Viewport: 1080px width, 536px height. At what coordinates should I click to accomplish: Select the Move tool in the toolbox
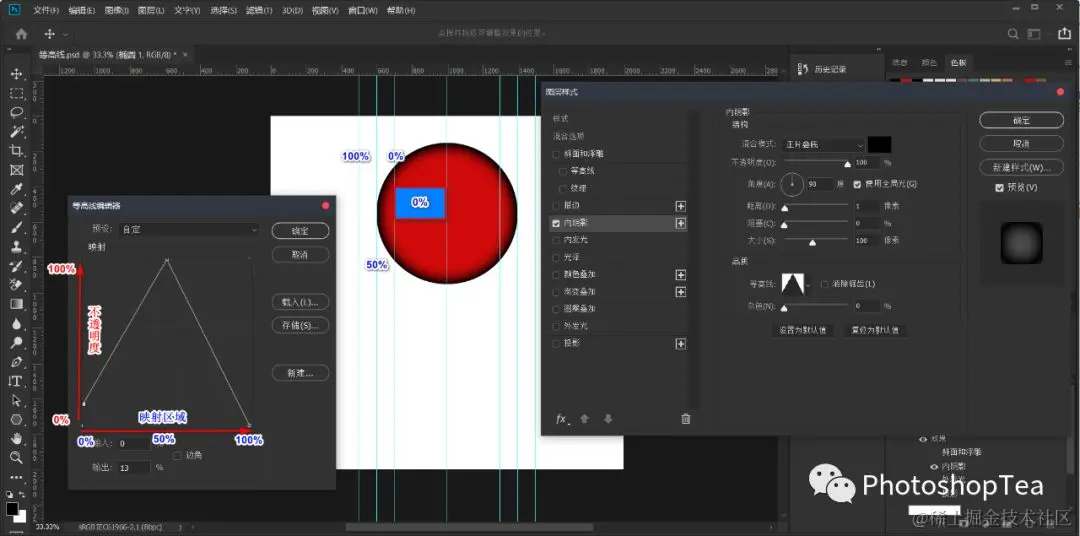point(17,74)
